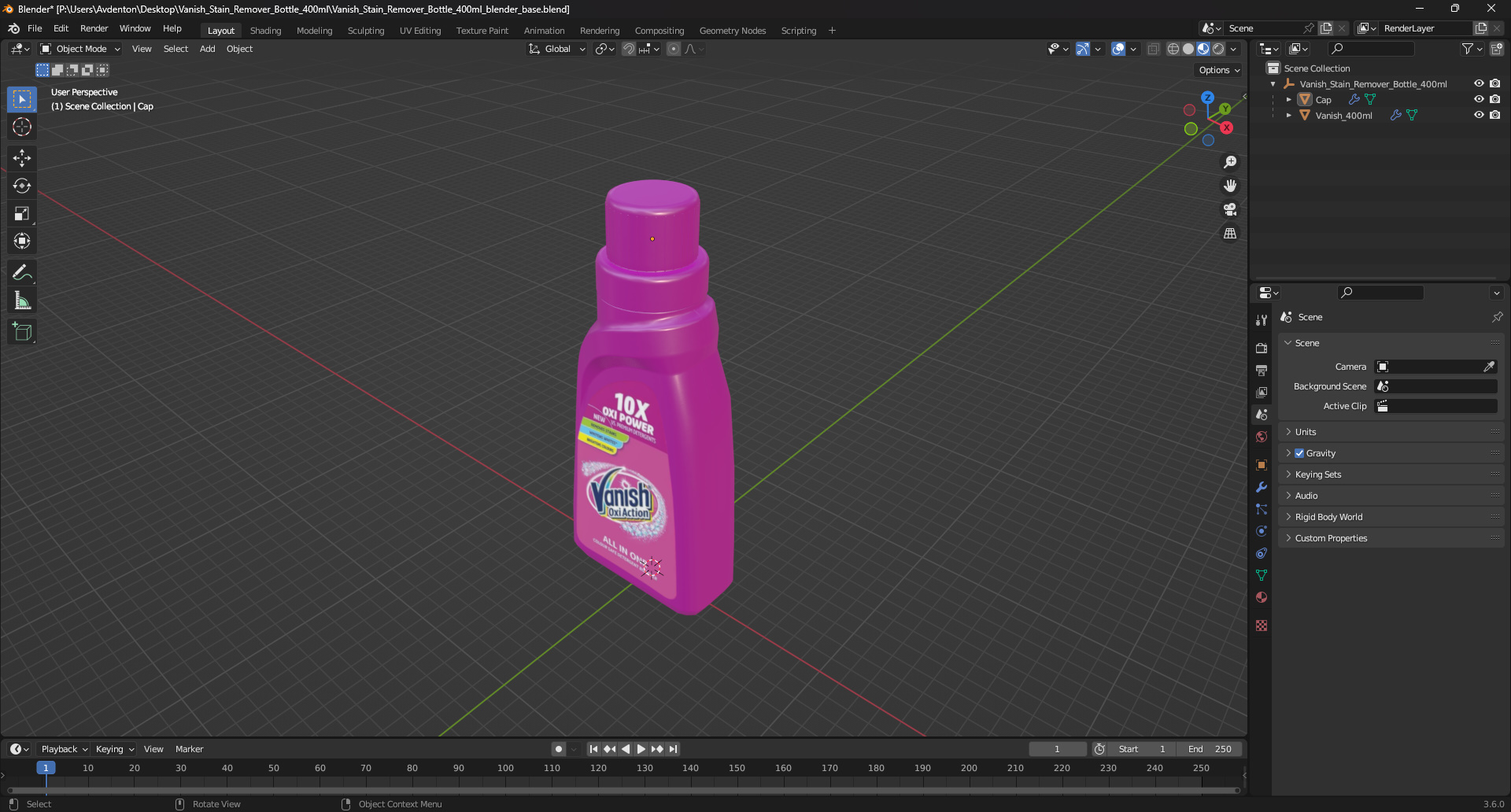Open the Modifiers properties tab
1511x812 pixels.
tap(1262, 487)
